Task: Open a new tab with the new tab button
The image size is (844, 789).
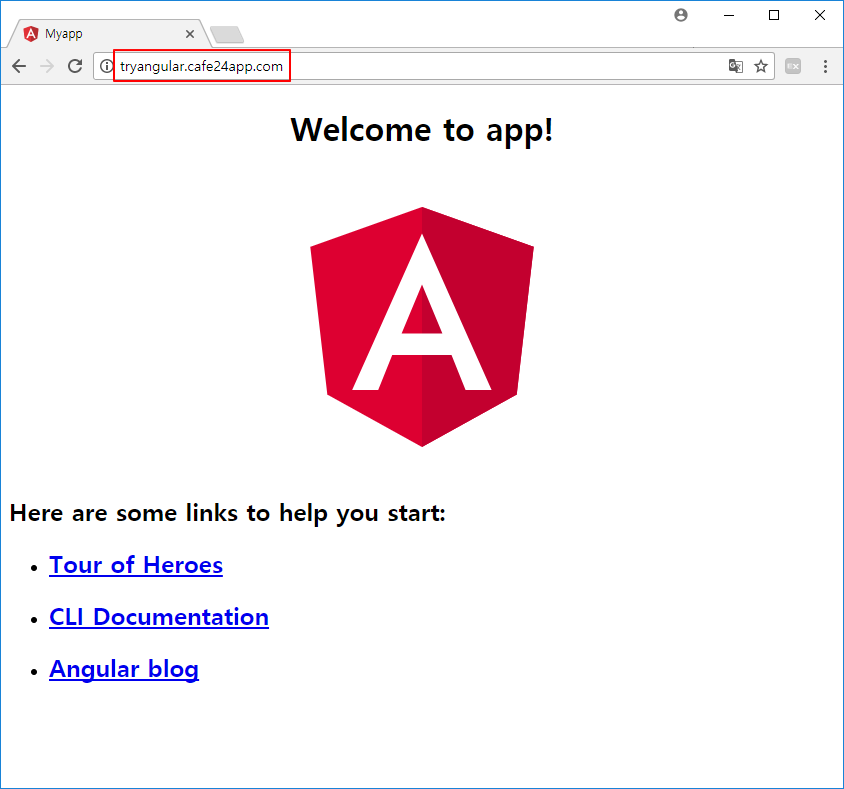Action: pyautogui.click(x=227, y=34)
